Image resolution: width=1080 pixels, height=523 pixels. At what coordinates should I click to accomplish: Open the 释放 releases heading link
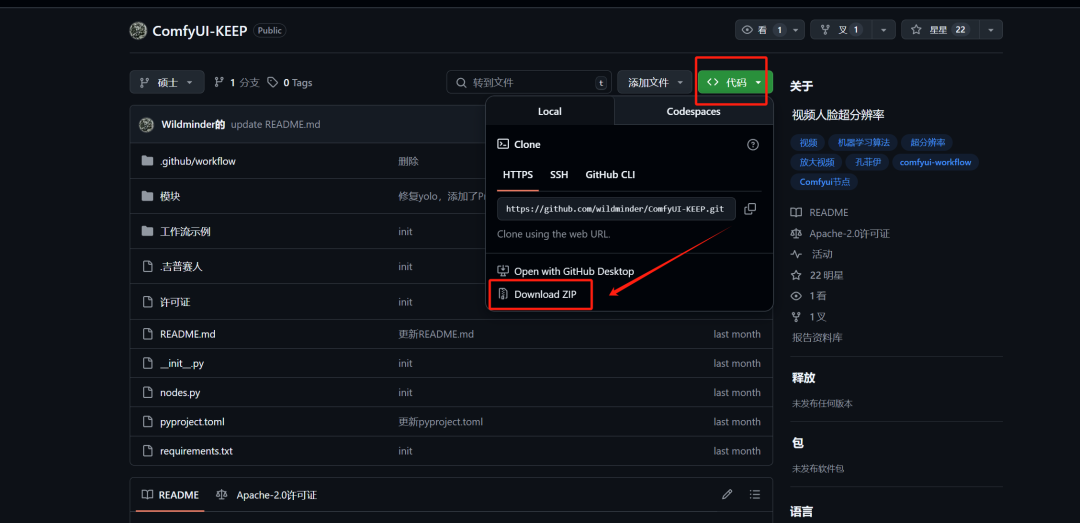[802, 378]
